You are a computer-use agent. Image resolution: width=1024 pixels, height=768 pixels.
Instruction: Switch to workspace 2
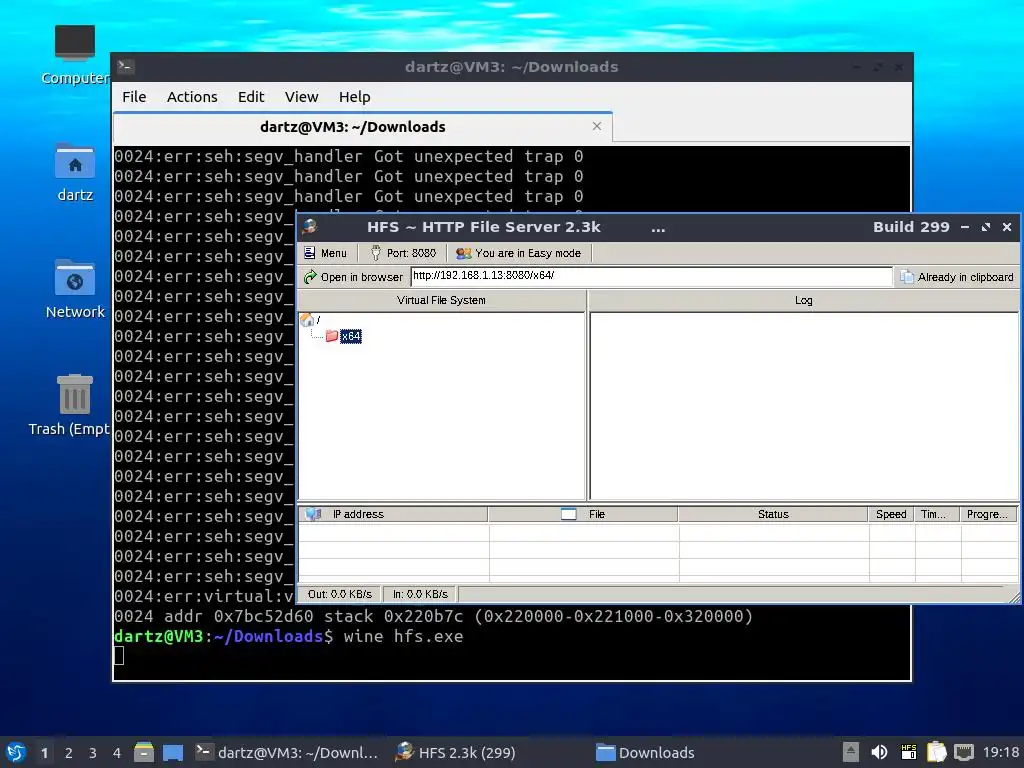coord(69,753)
